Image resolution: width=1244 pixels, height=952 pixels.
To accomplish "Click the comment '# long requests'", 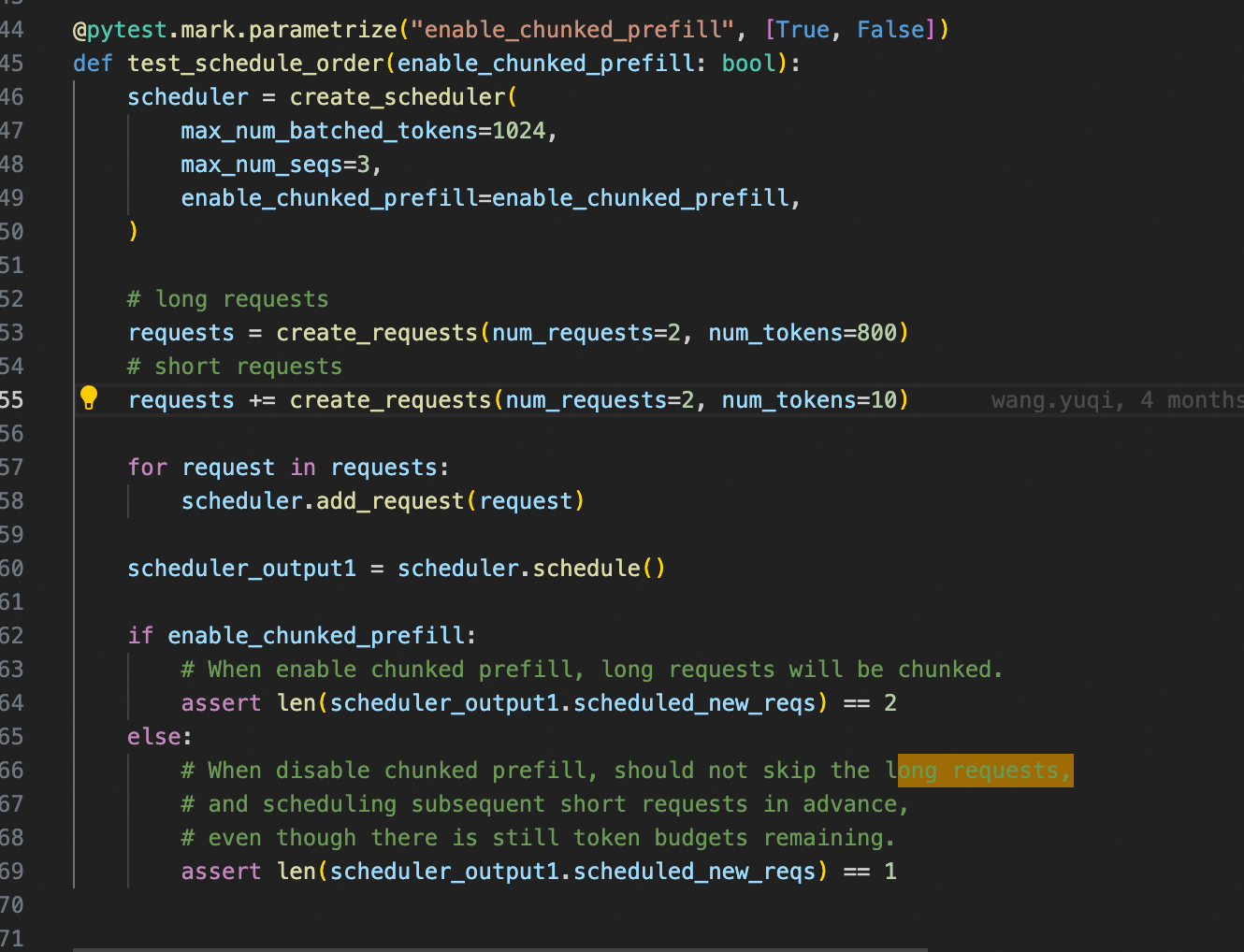I will click(228, 299).
